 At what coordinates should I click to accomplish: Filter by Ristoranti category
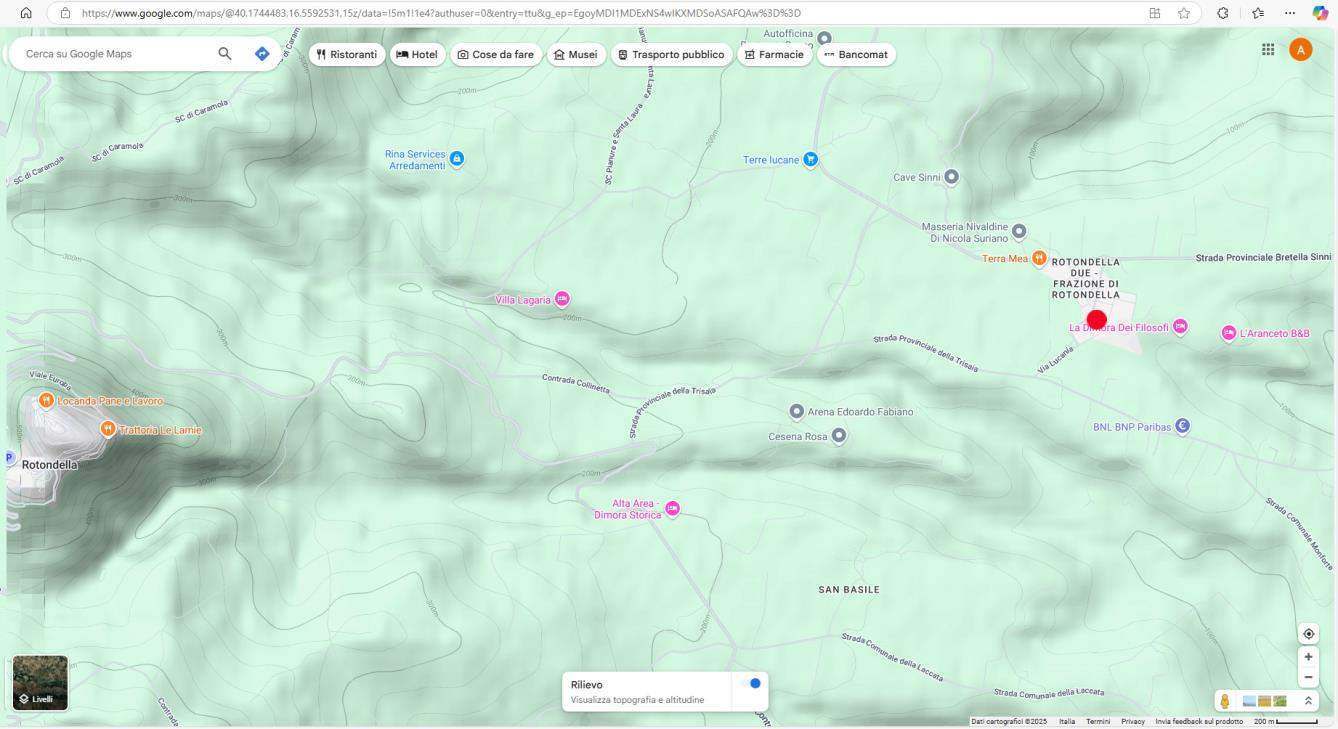[346, 55]
